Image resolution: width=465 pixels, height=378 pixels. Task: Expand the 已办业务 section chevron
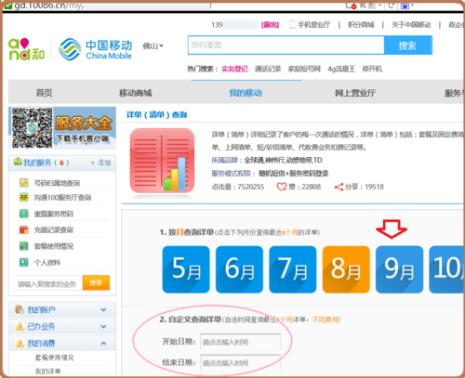[103, 326]
